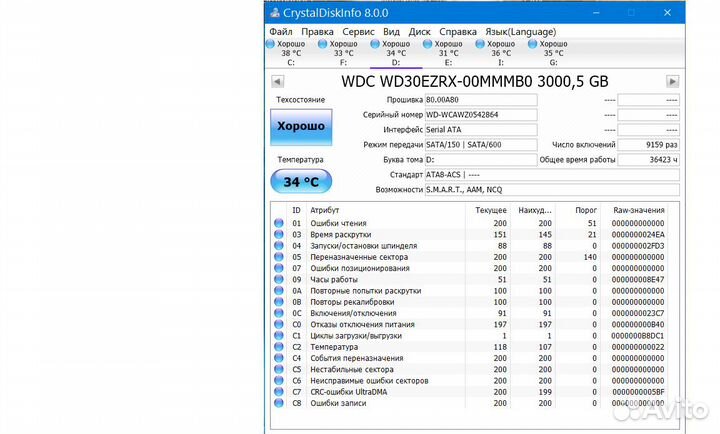Click status icon of row 04 Запуски/остановки шпинделя
This screenshot has width=720, height=434.
tap(279, 246)
